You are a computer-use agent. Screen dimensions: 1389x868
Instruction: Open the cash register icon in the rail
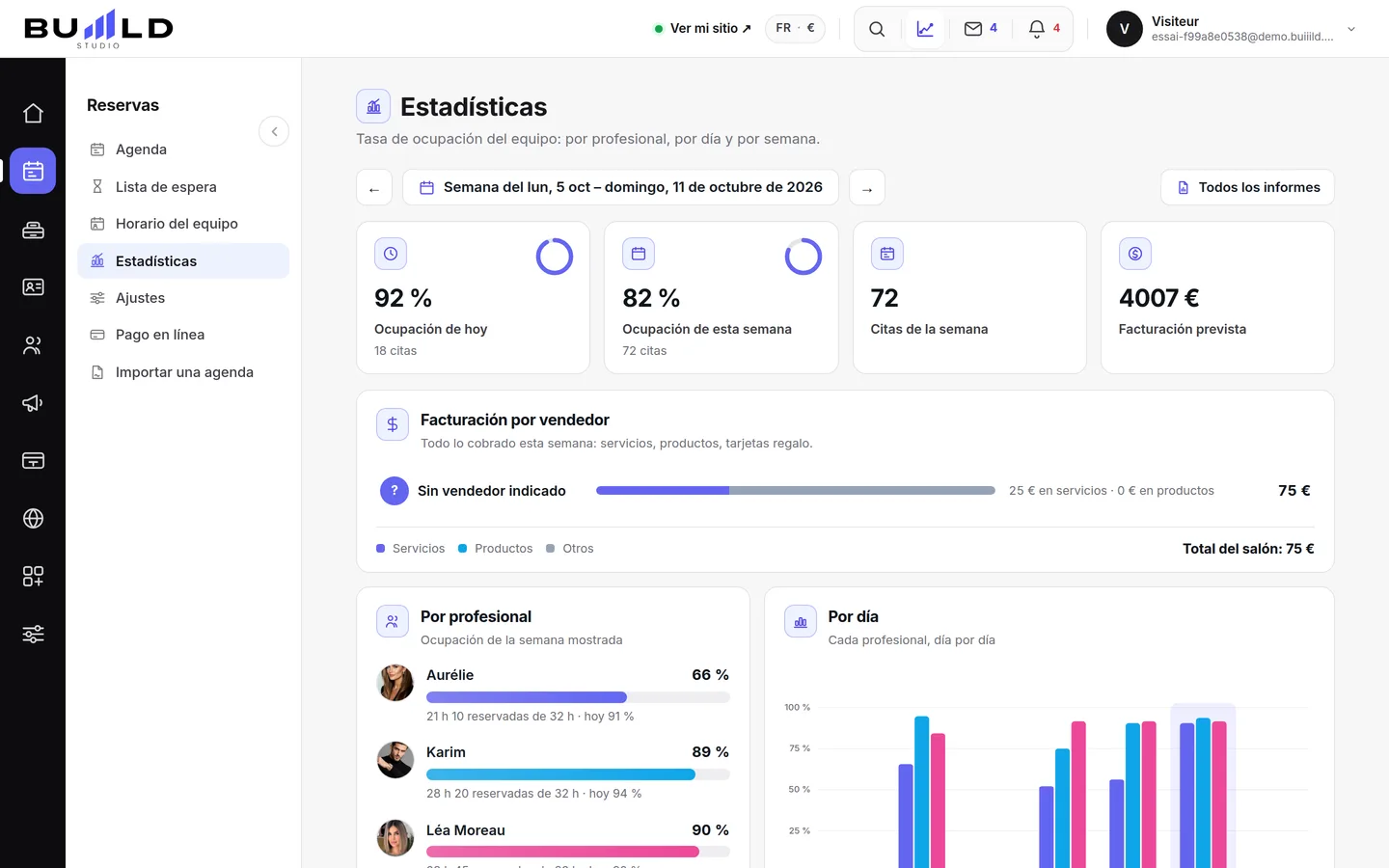33,230
